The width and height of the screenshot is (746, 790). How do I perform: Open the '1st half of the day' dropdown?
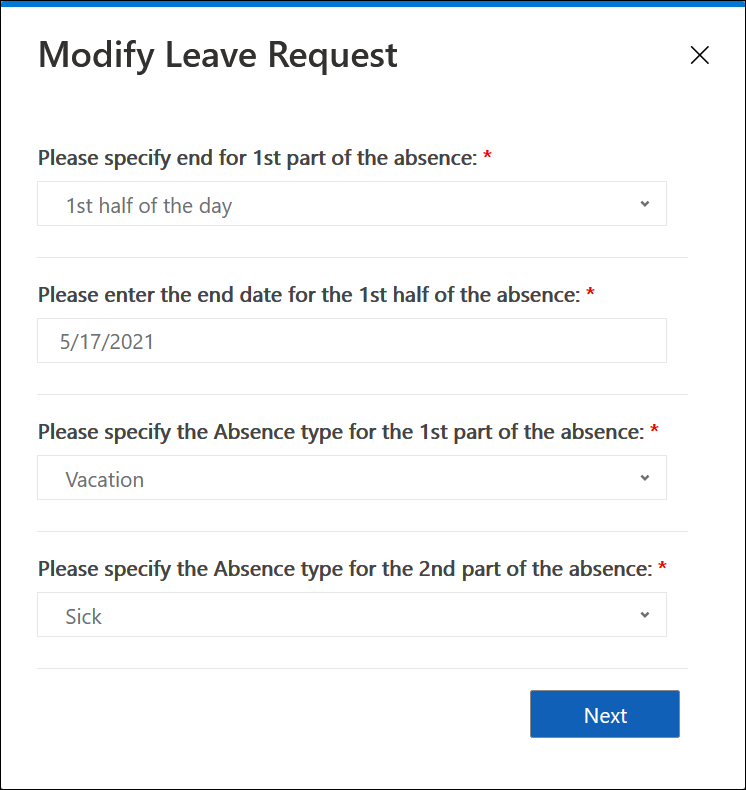click(350, 204)
